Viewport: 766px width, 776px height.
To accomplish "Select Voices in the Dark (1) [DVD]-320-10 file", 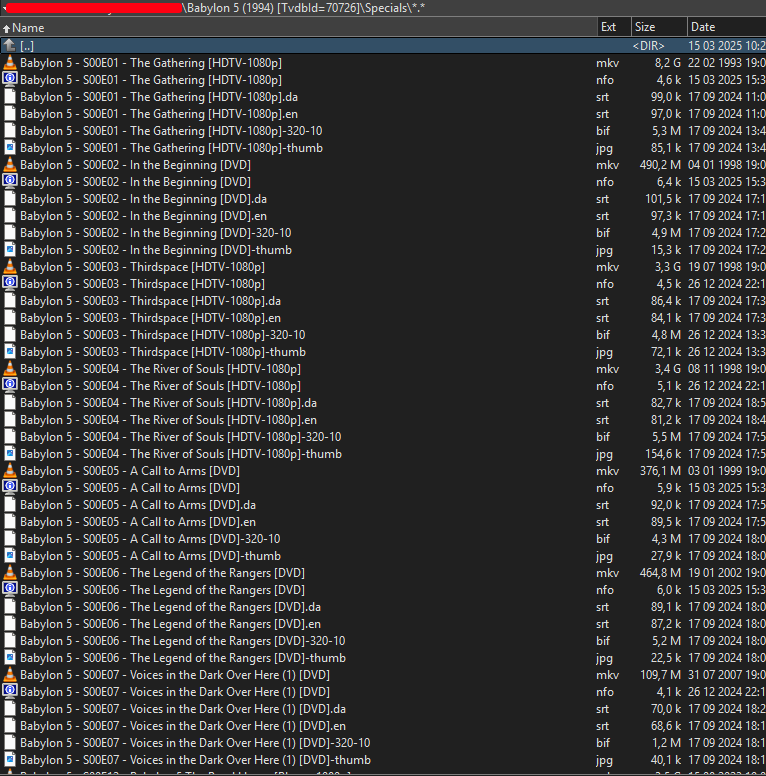I will (383, 743).
